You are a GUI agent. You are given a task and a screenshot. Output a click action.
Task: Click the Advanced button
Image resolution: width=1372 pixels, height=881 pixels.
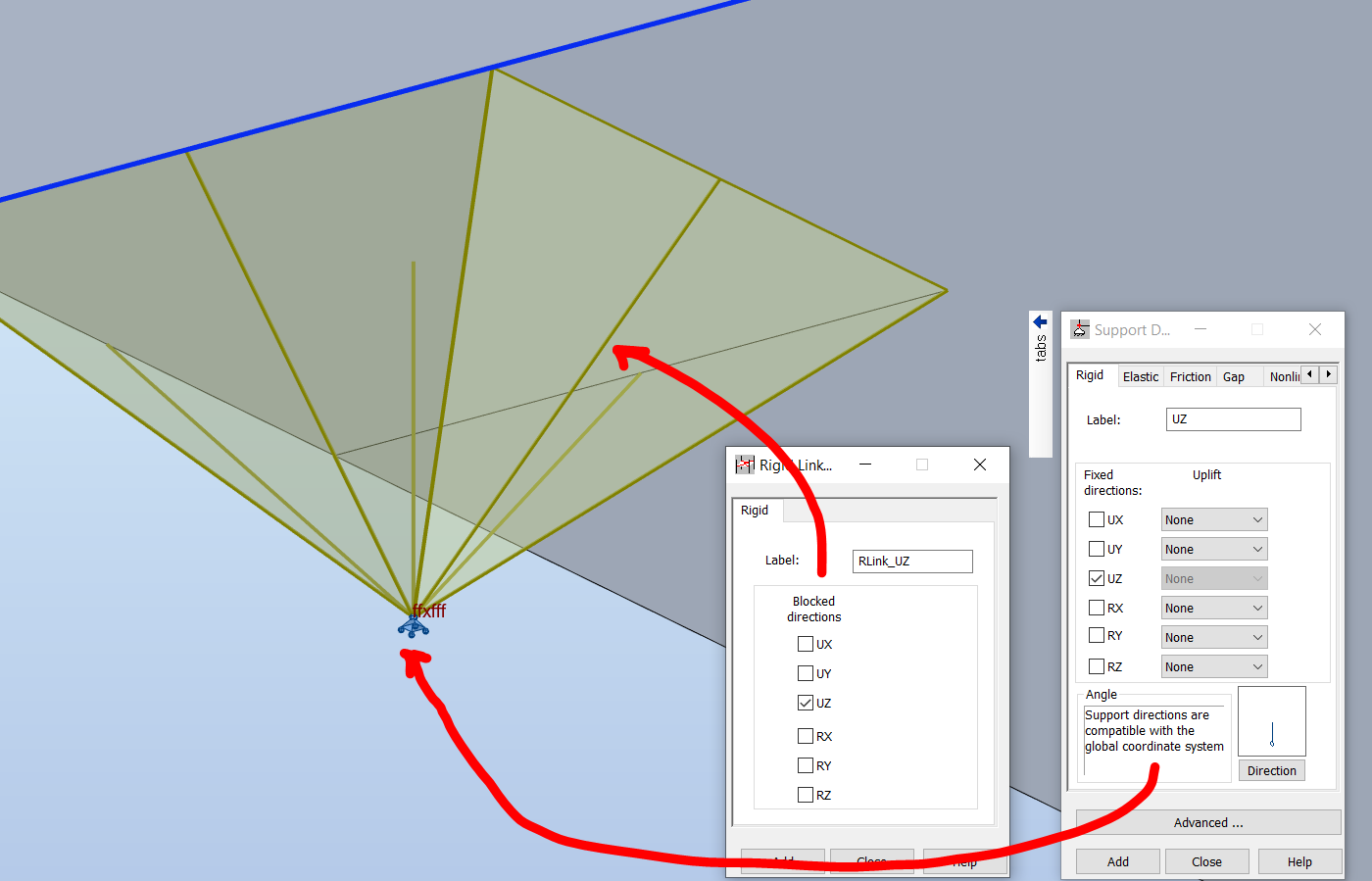[x=1207, y=822]
